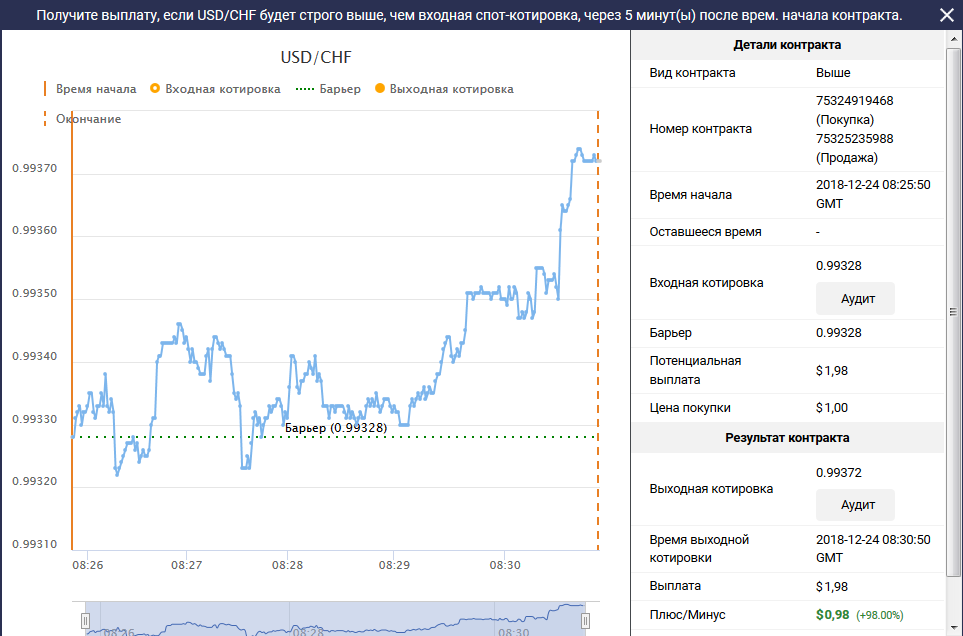Click the 0.99350 price axis label
963x636 pixels.
point(34,293)
